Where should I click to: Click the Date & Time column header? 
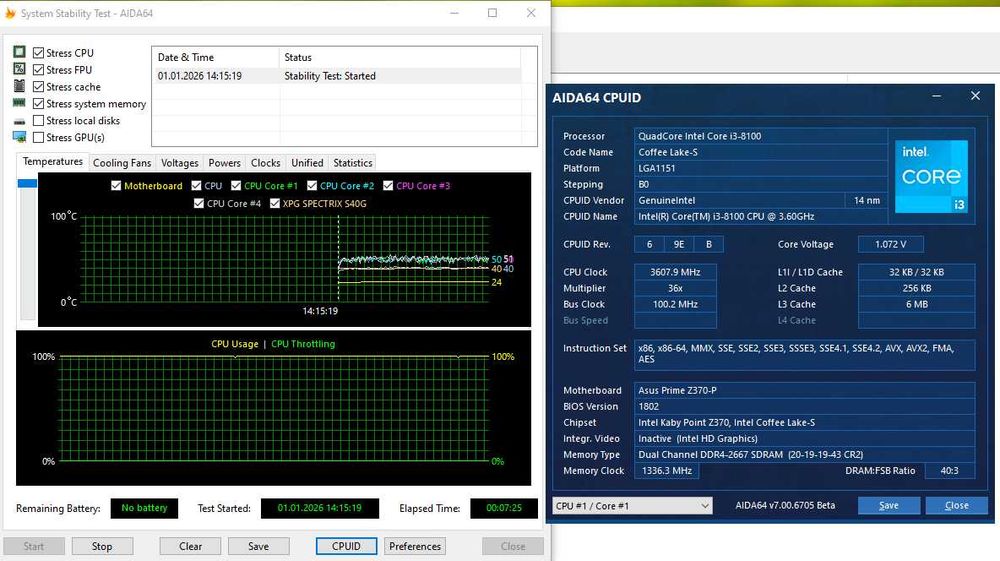click(x=216, y=57)
